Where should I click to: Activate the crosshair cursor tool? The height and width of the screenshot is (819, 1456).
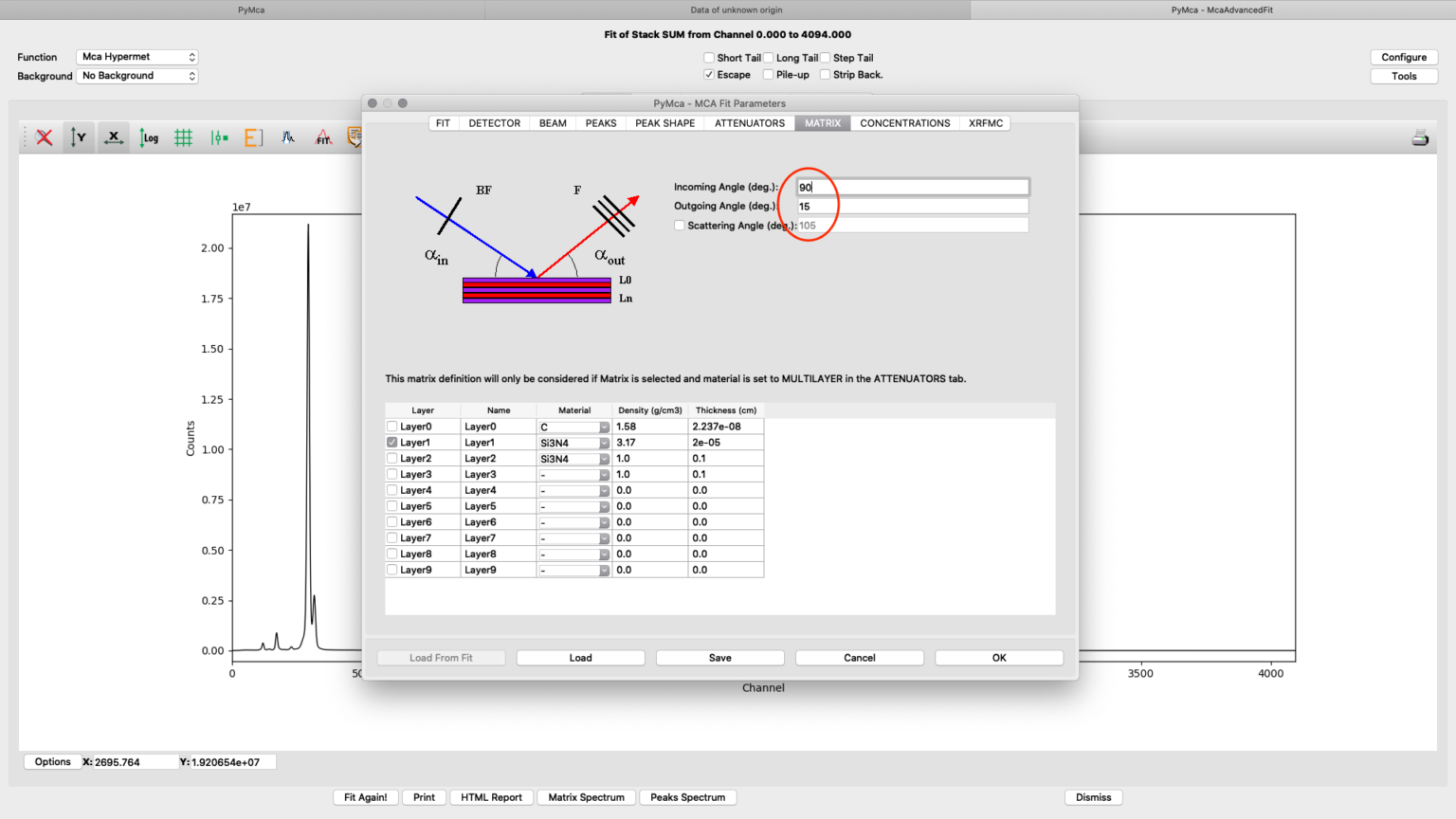218,136
